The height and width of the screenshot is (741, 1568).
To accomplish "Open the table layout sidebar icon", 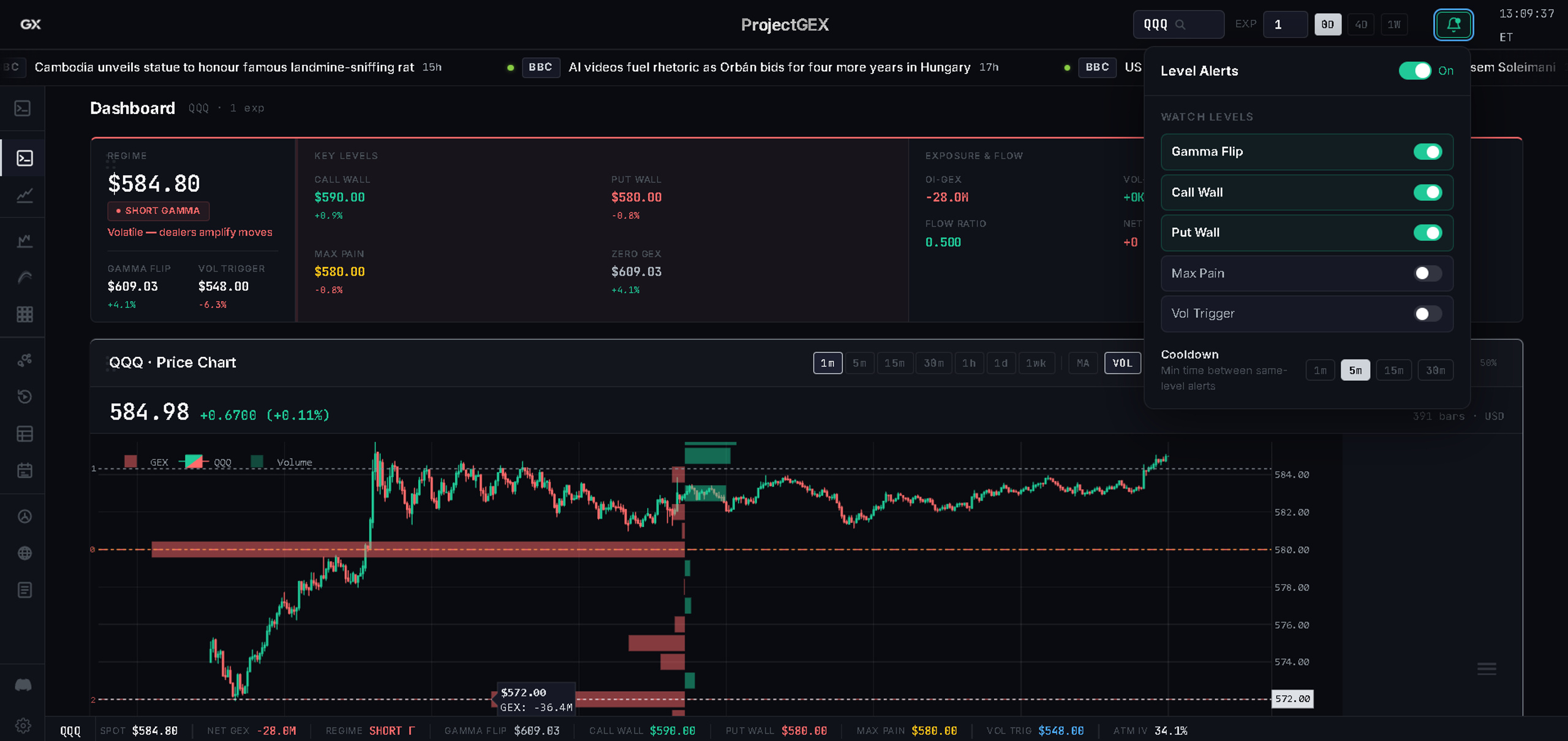I will 24,434.
